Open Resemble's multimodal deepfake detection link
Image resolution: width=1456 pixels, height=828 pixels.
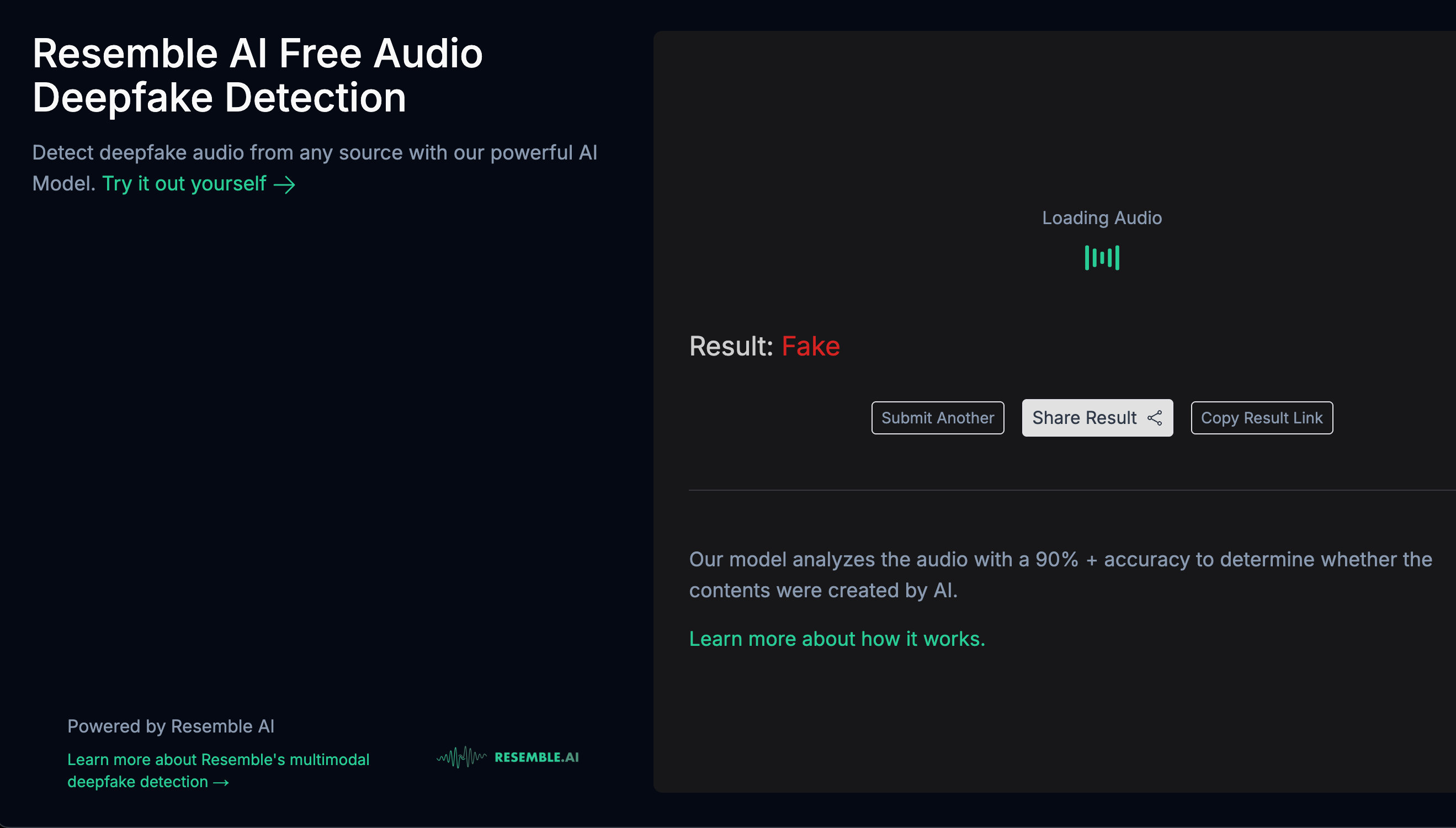point(219,770)
